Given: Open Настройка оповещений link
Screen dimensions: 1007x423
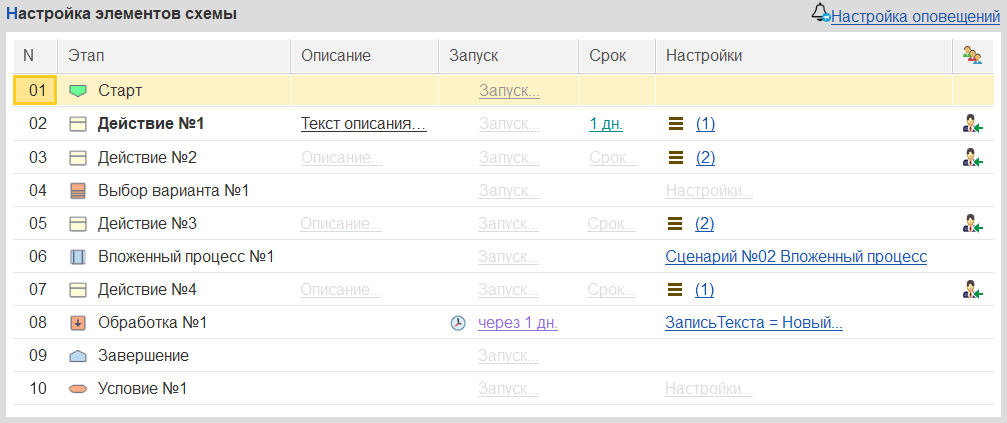Looking at the screenshot, I should (x=915, y=17).
